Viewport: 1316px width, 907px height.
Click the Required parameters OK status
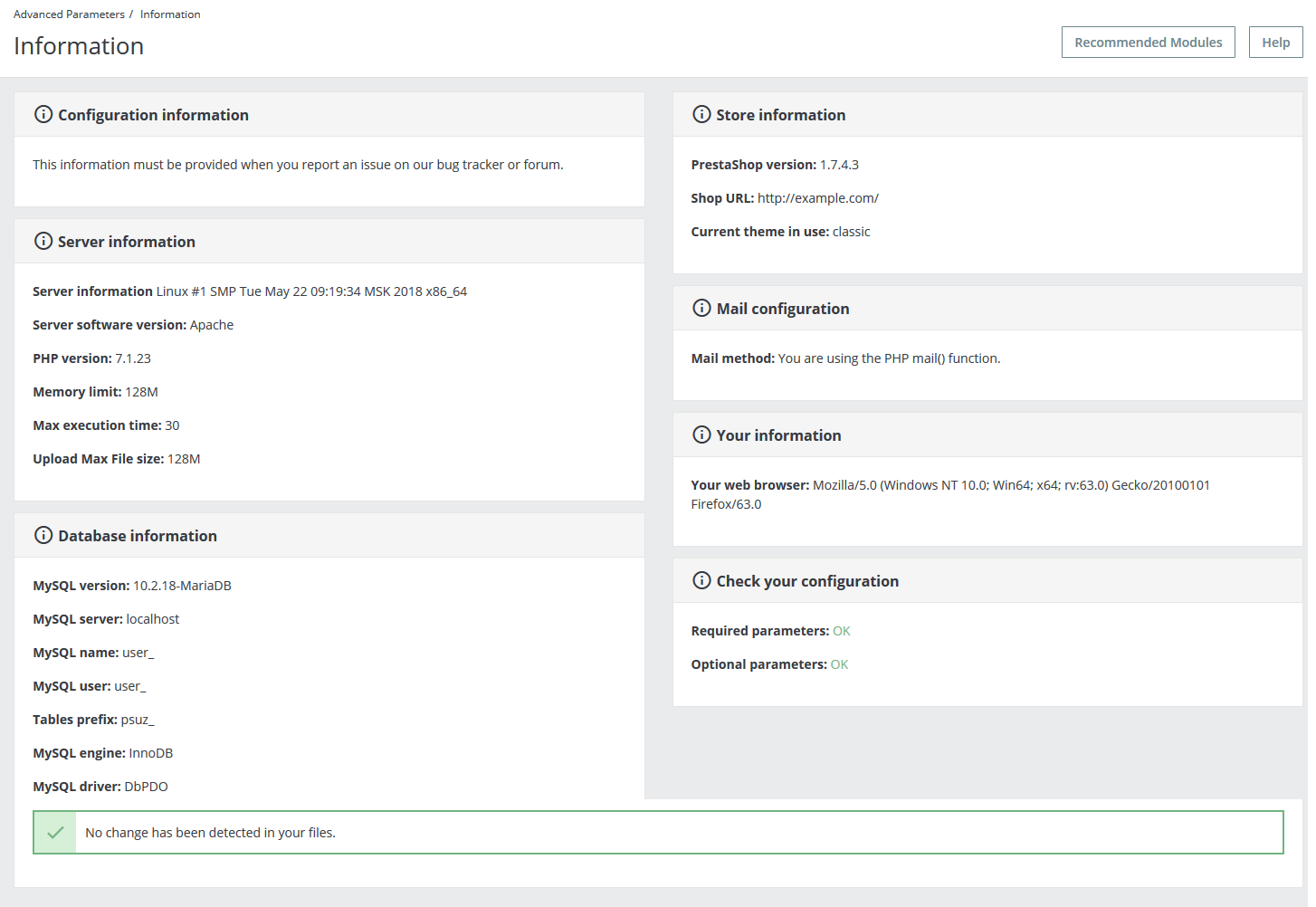[x=841, y=631]
